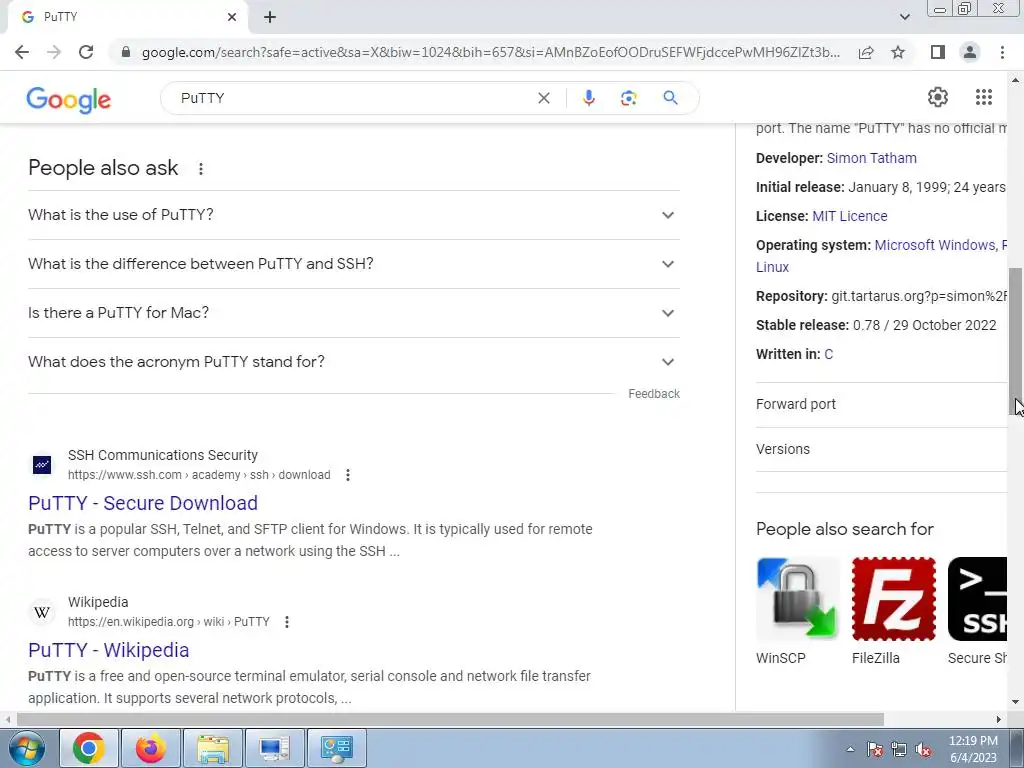Close the PuTTY browser tab
The width and height of the screenshot is (1024, 768).
click(232, 18)
